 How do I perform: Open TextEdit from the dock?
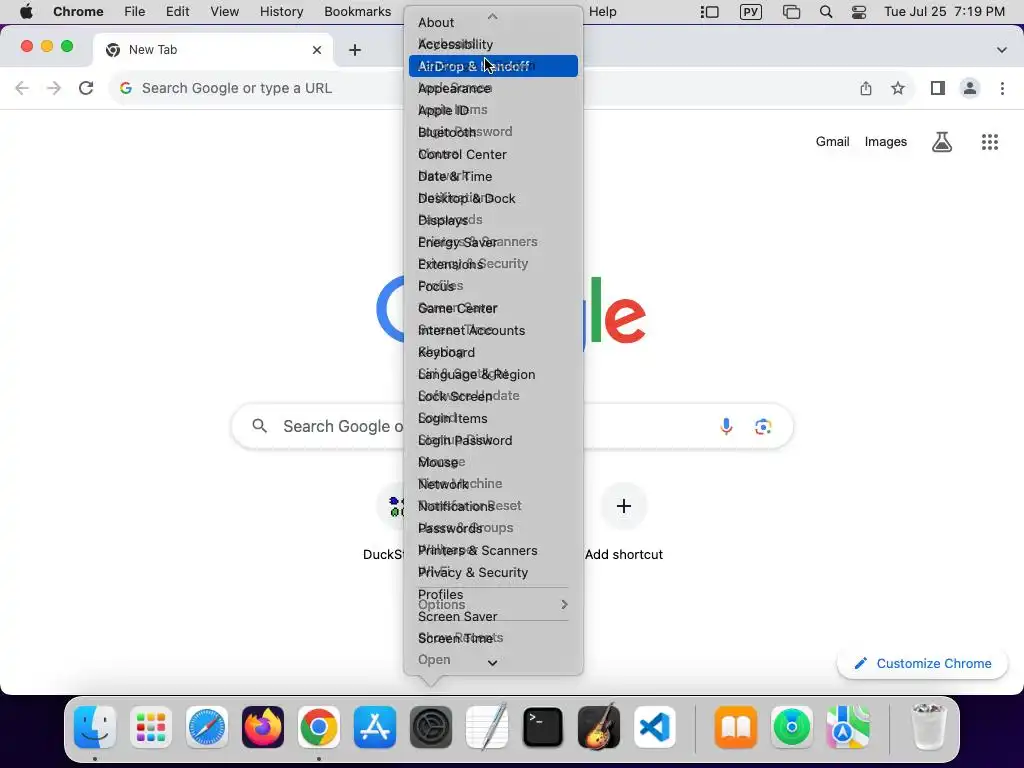tap(487, 727)
